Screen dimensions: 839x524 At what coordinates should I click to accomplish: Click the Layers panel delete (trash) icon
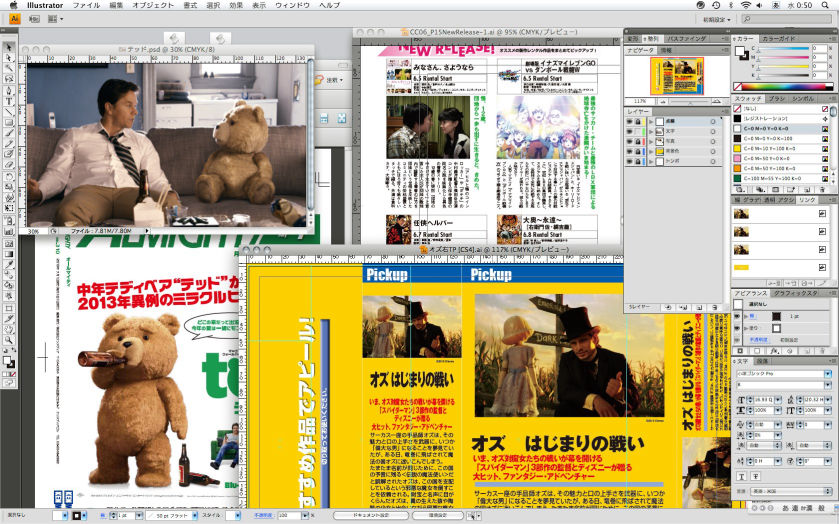(x=714, y=308)
